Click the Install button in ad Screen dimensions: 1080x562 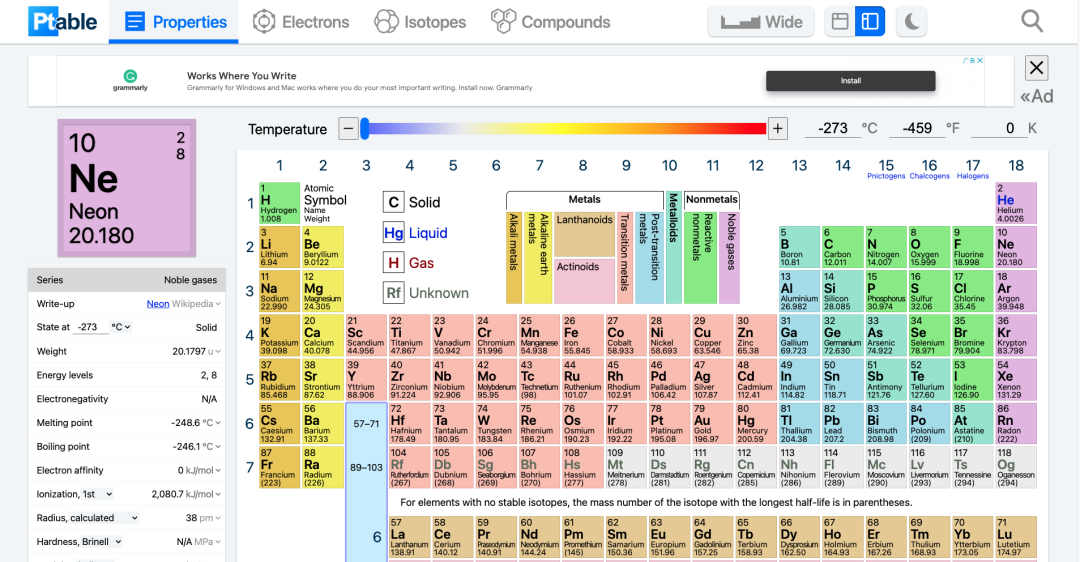pyautogui.click(x=850, y=81)
